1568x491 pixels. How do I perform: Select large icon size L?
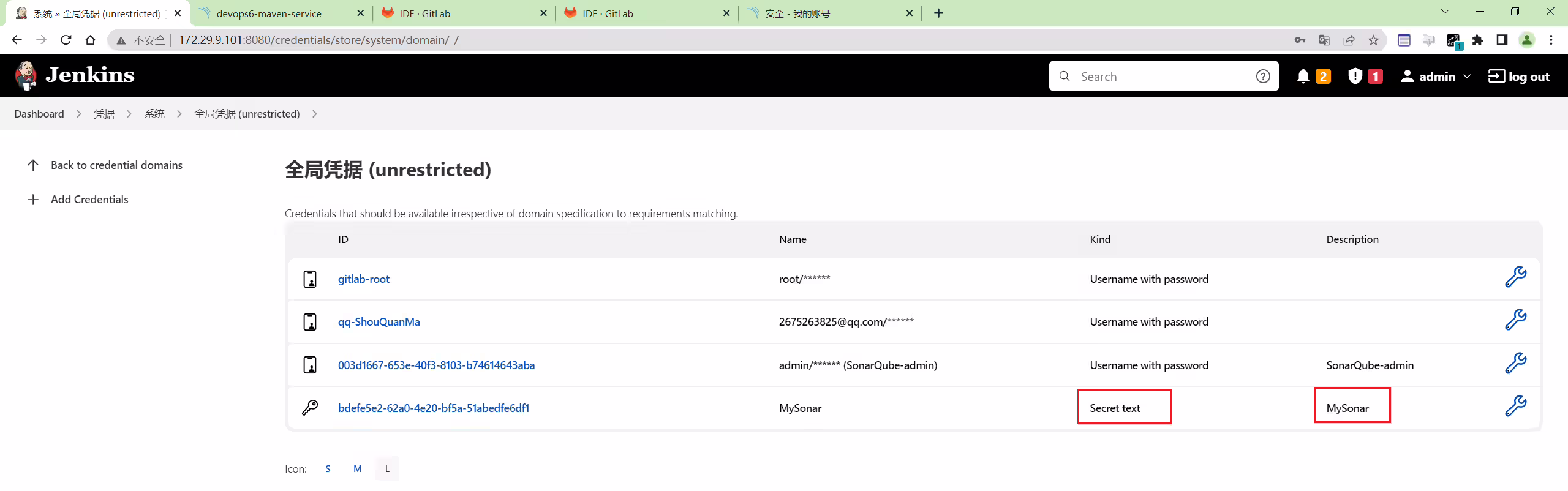pyautogui.click(x=387, y=469)
